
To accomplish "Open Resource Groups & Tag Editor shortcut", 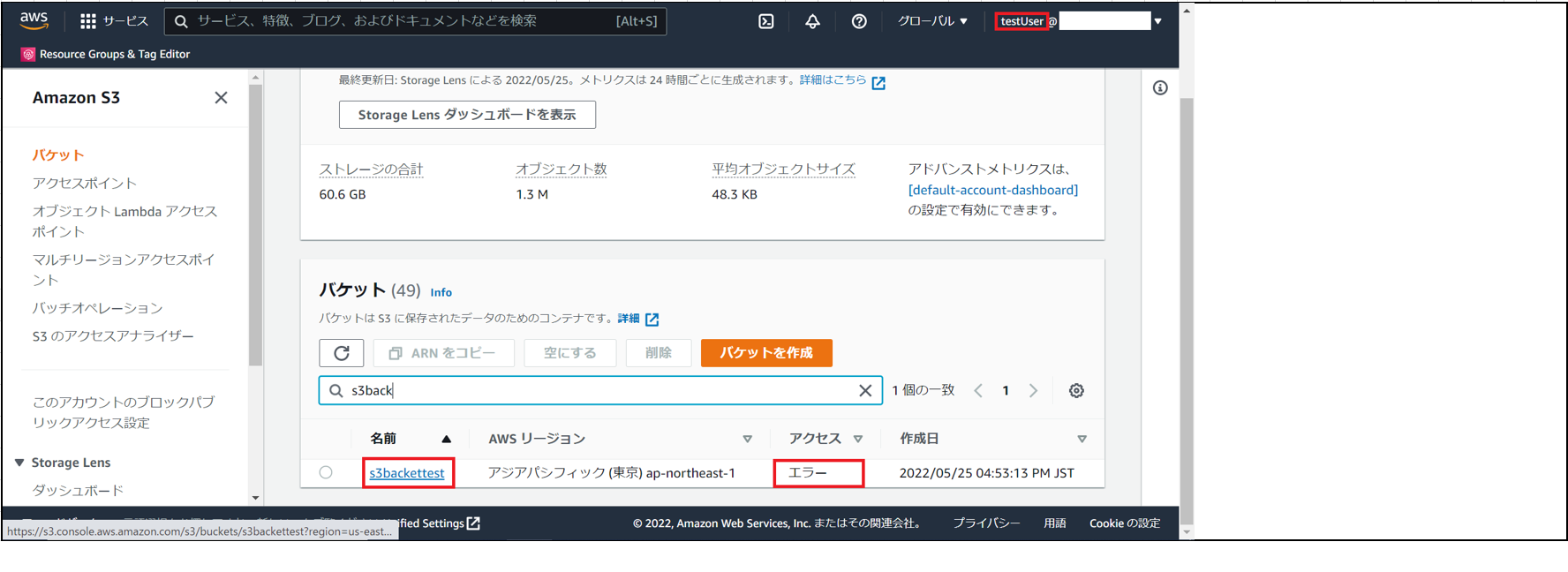I will click(x=106, y=54).
